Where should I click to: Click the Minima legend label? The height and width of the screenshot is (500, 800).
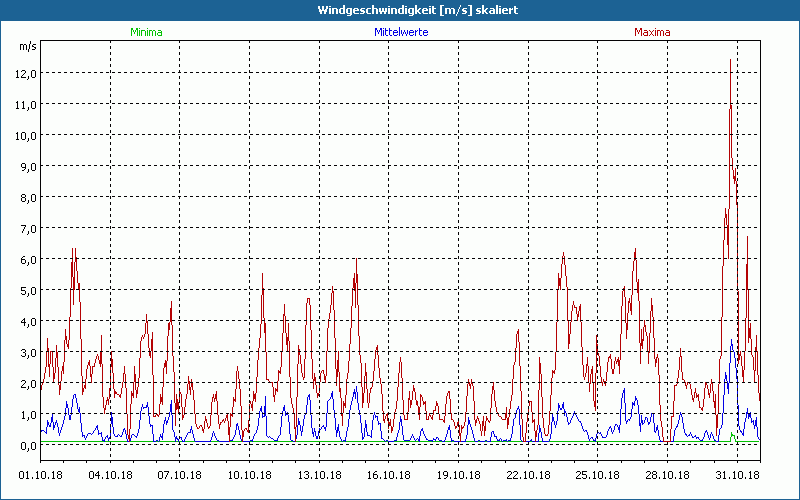click(146, 32)
